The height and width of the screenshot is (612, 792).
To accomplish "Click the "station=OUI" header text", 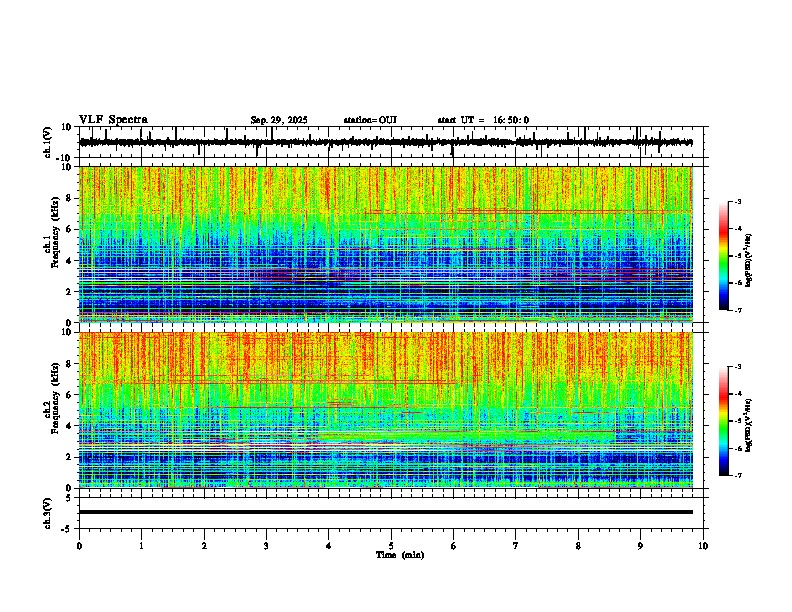I will [x=370, y=120].
